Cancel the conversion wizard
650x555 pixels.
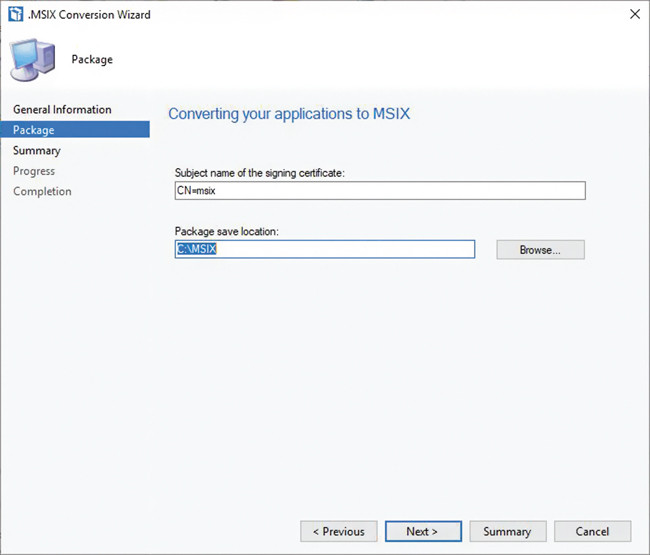coord(592,531)
